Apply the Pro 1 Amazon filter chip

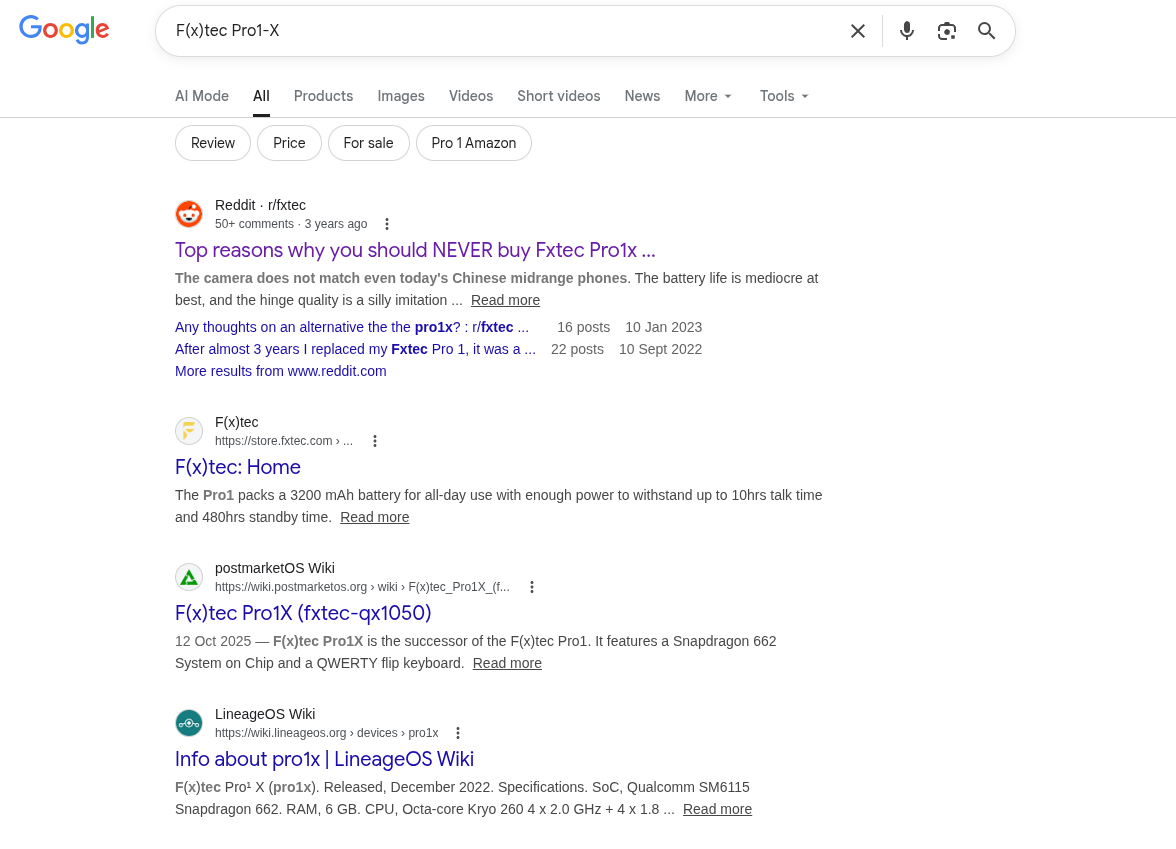pyautogui.click(x=474, y=143)
